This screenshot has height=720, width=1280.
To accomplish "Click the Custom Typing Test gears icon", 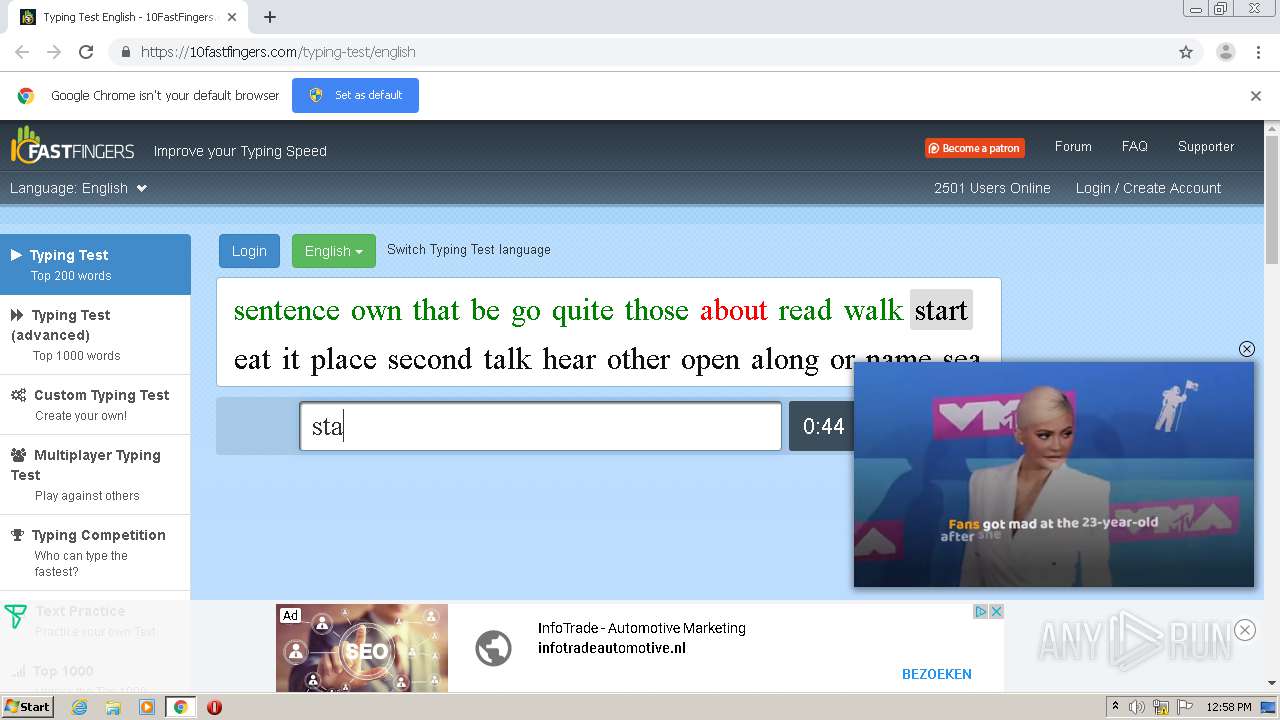I will (x=18, y=395).
